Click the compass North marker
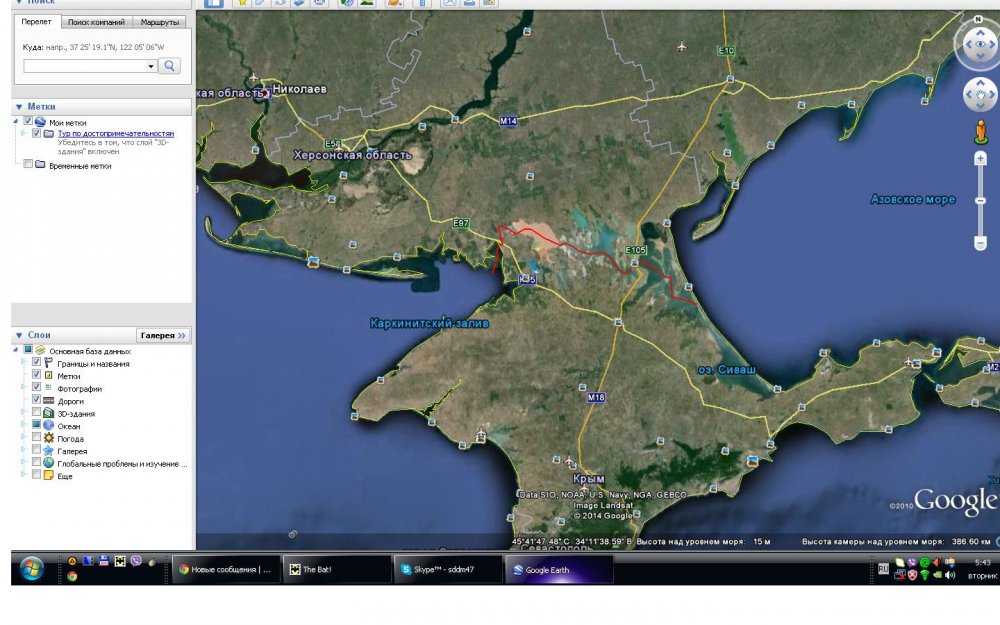This screenshot has height=625, width=1000. coord(975,20)
